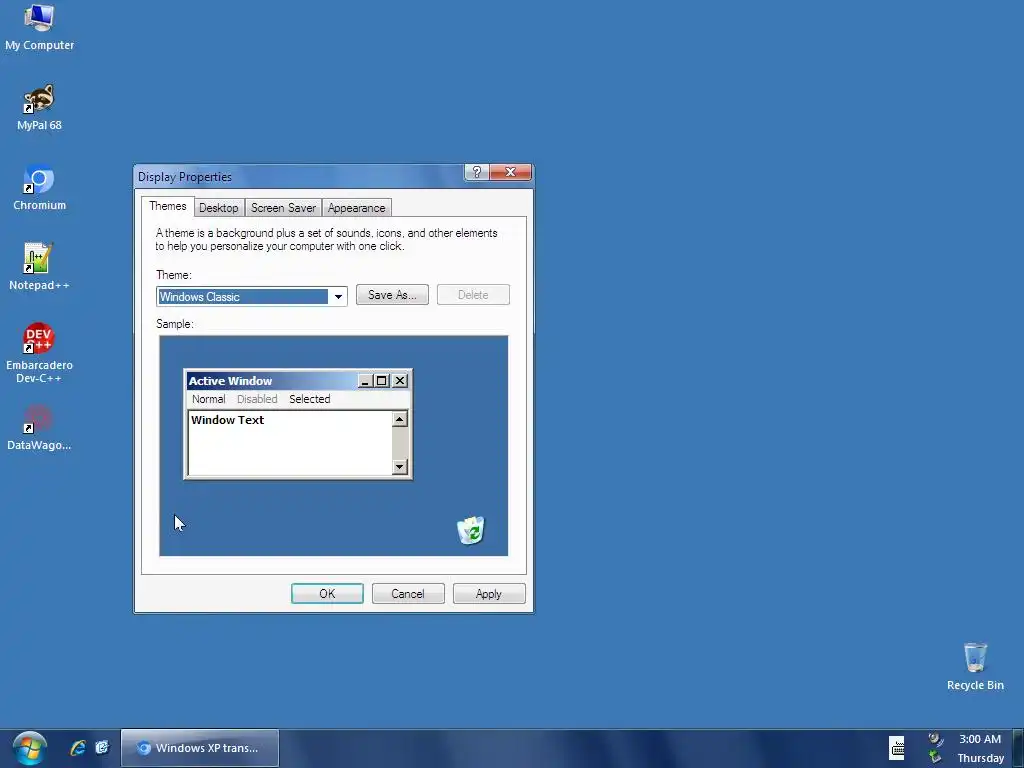Click the Normal sample menu item
The image size is (1024, 768).
pyautogui.click(x=208, y=399)
